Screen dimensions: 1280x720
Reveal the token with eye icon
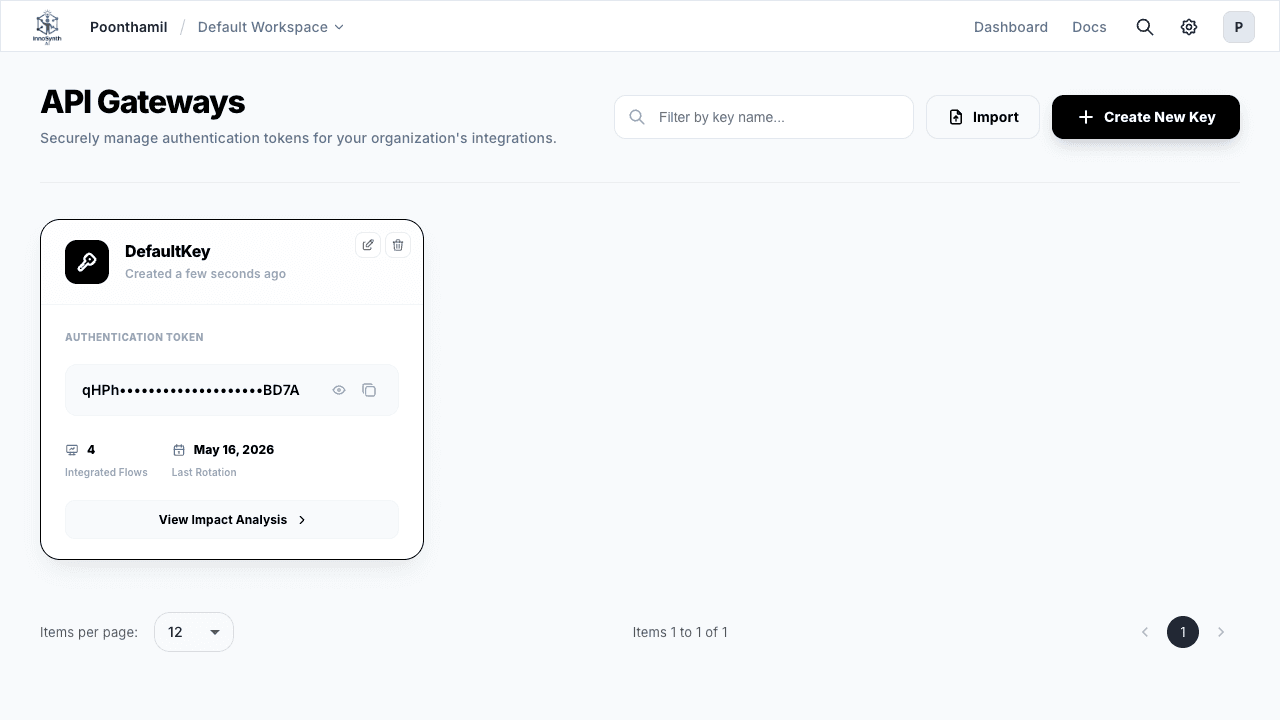339,390
